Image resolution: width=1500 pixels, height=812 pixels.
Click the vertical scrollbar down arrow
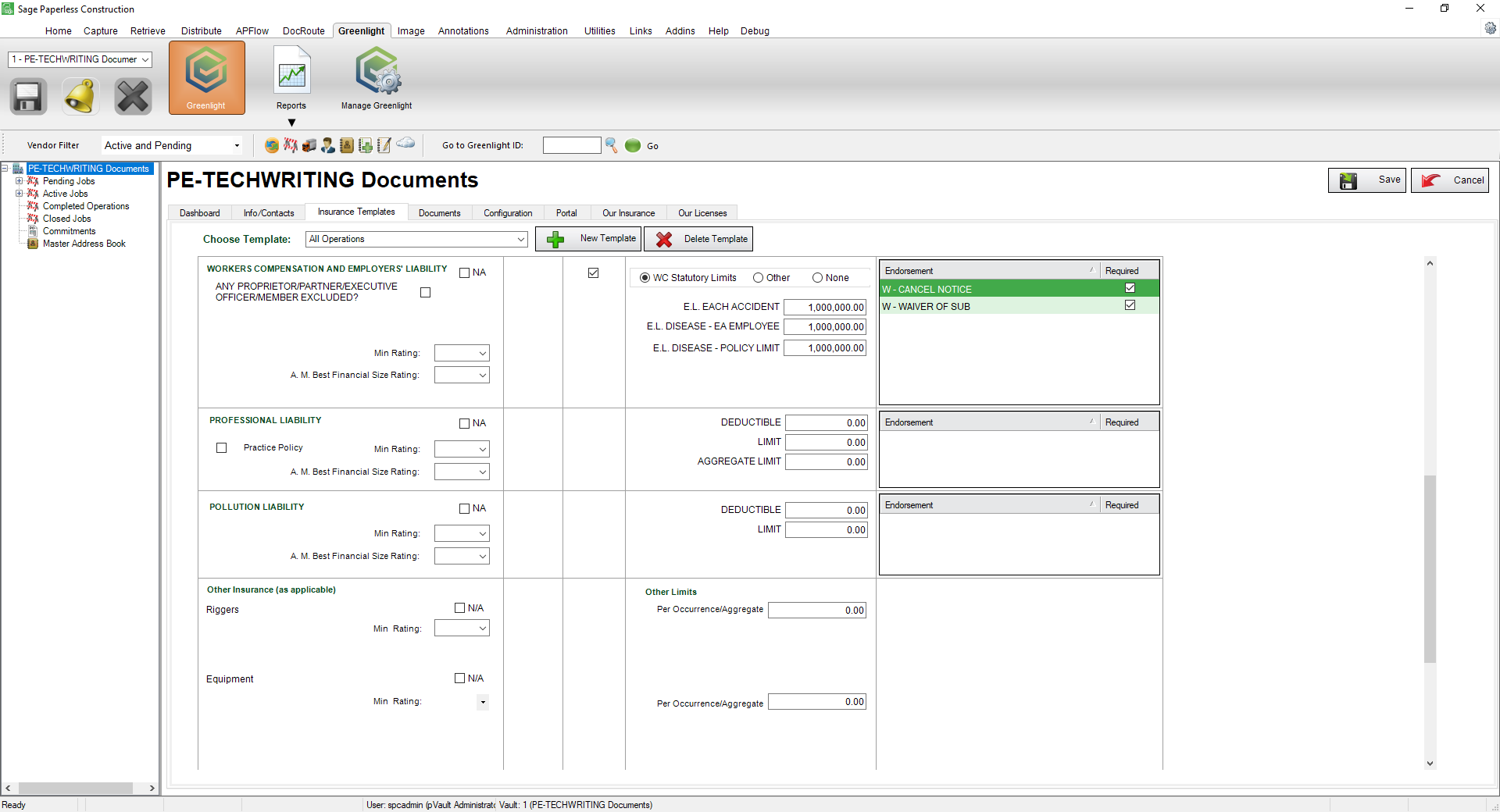[1430, 764]
